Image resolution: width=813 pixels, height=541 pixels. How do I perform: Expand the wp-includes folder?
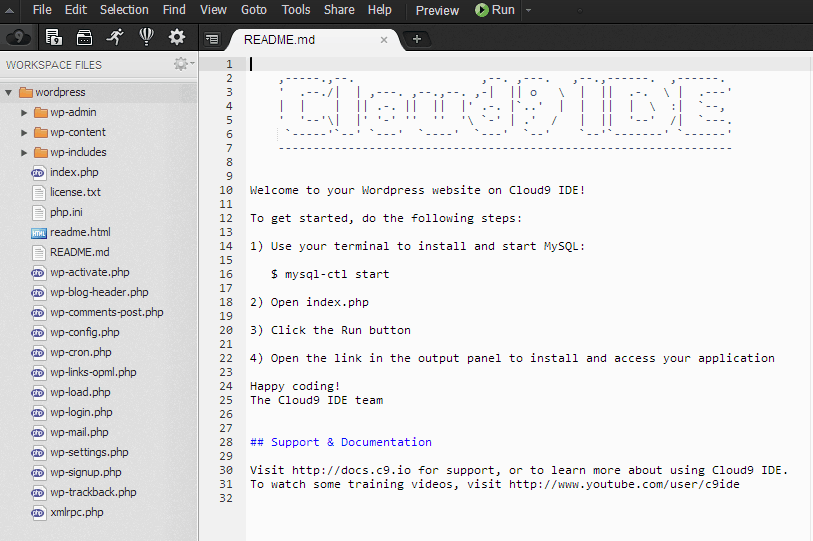point(24,152)
